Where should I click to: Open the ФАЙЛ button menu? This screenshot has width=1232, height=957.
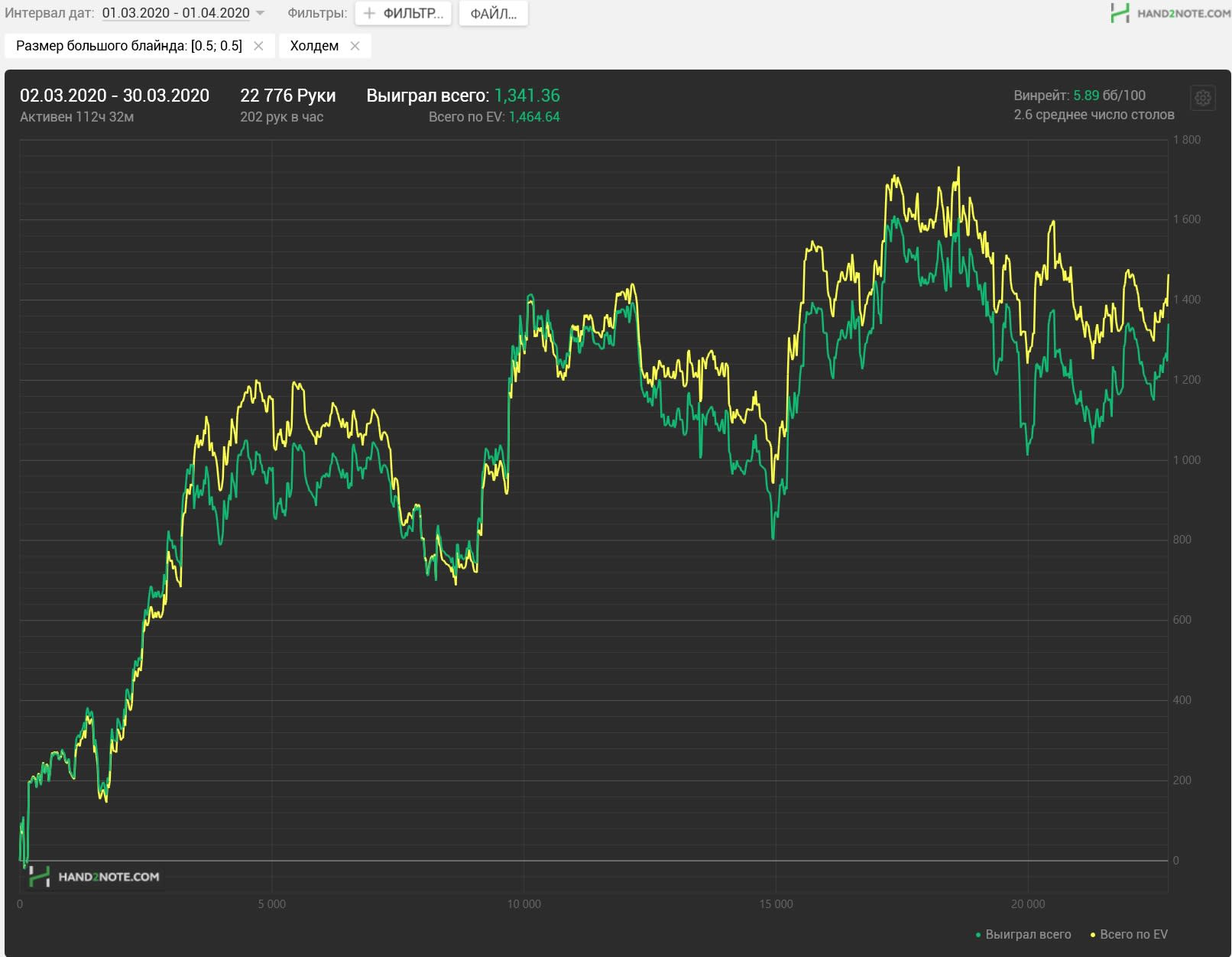tap(493, 13)
